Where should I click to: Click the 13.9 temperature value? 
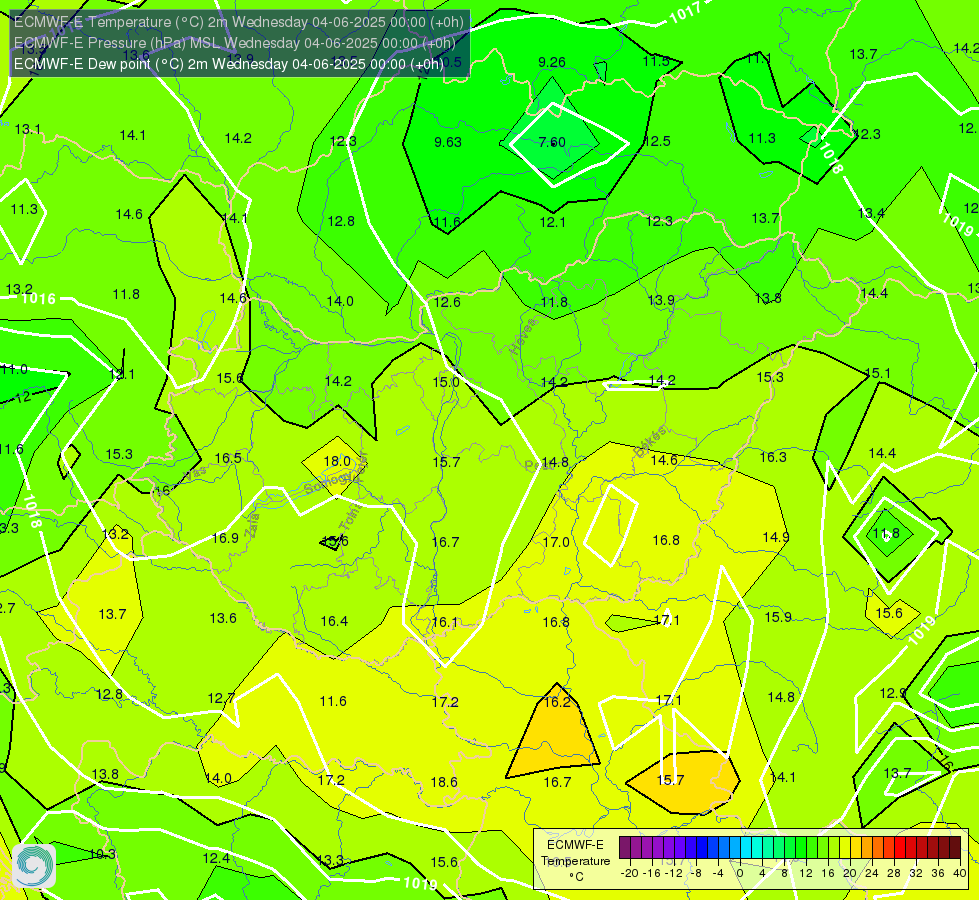click(661, 300)
